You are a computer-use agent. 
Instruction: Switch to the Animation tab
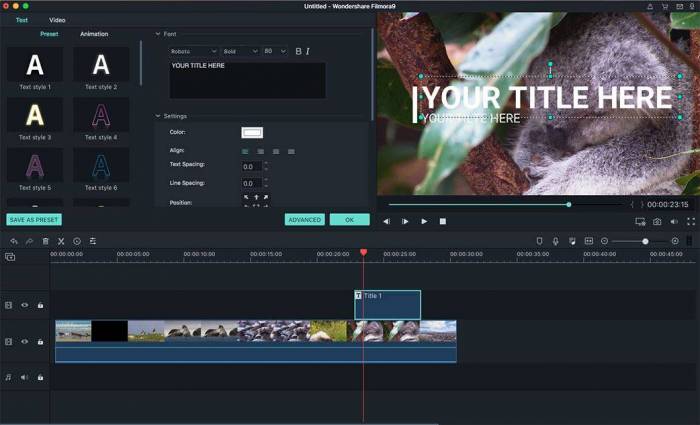pos(94,34)
